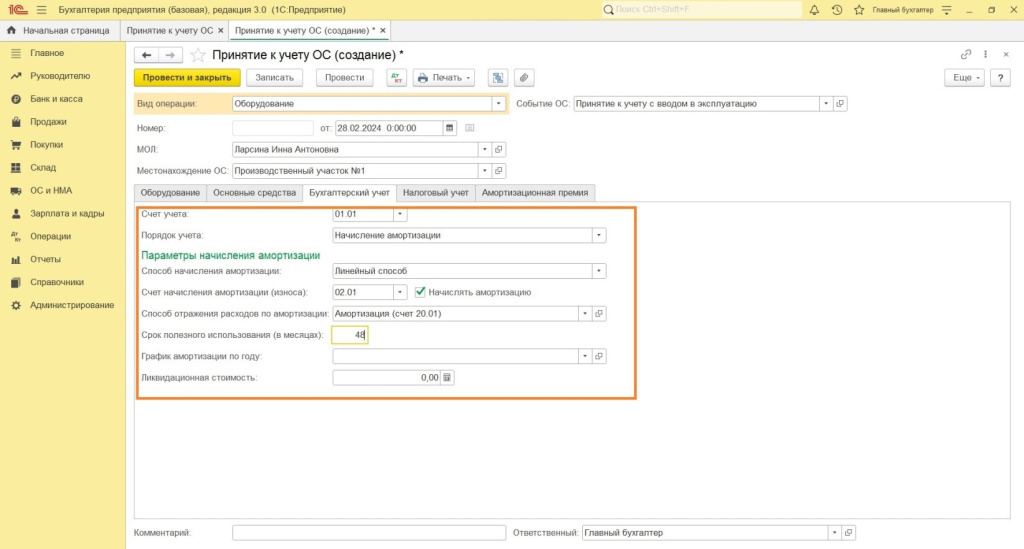1024x549 pixels.
Task: Click the paperclip attached files icon
Action: click(x=523, y=78)
